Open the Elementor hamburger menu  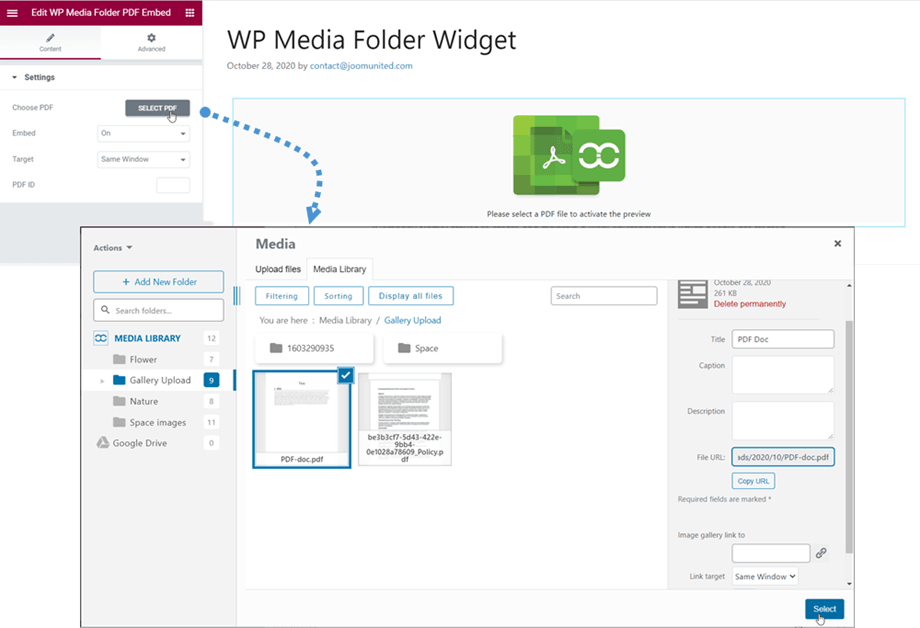tap(12, 13)
